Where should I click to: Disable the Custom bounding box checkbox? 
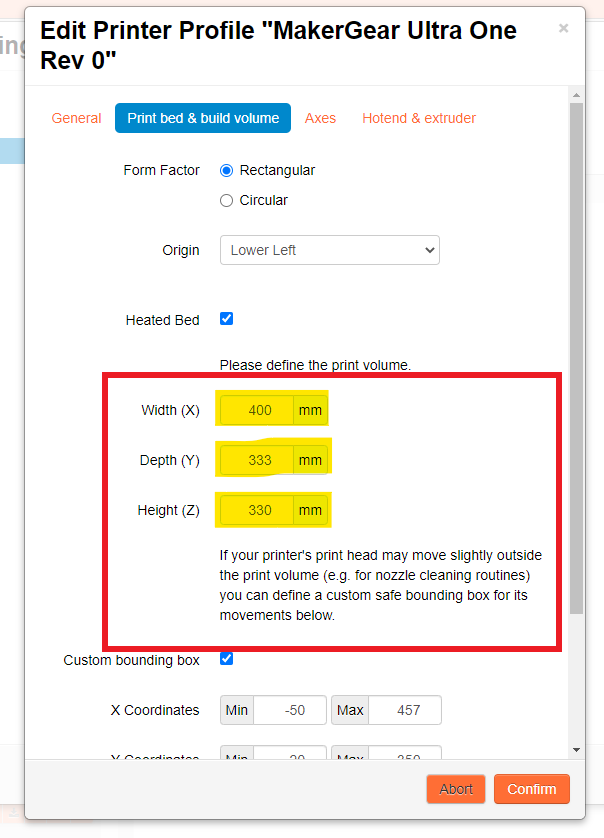pyautogui.click(x=227, y=659)
